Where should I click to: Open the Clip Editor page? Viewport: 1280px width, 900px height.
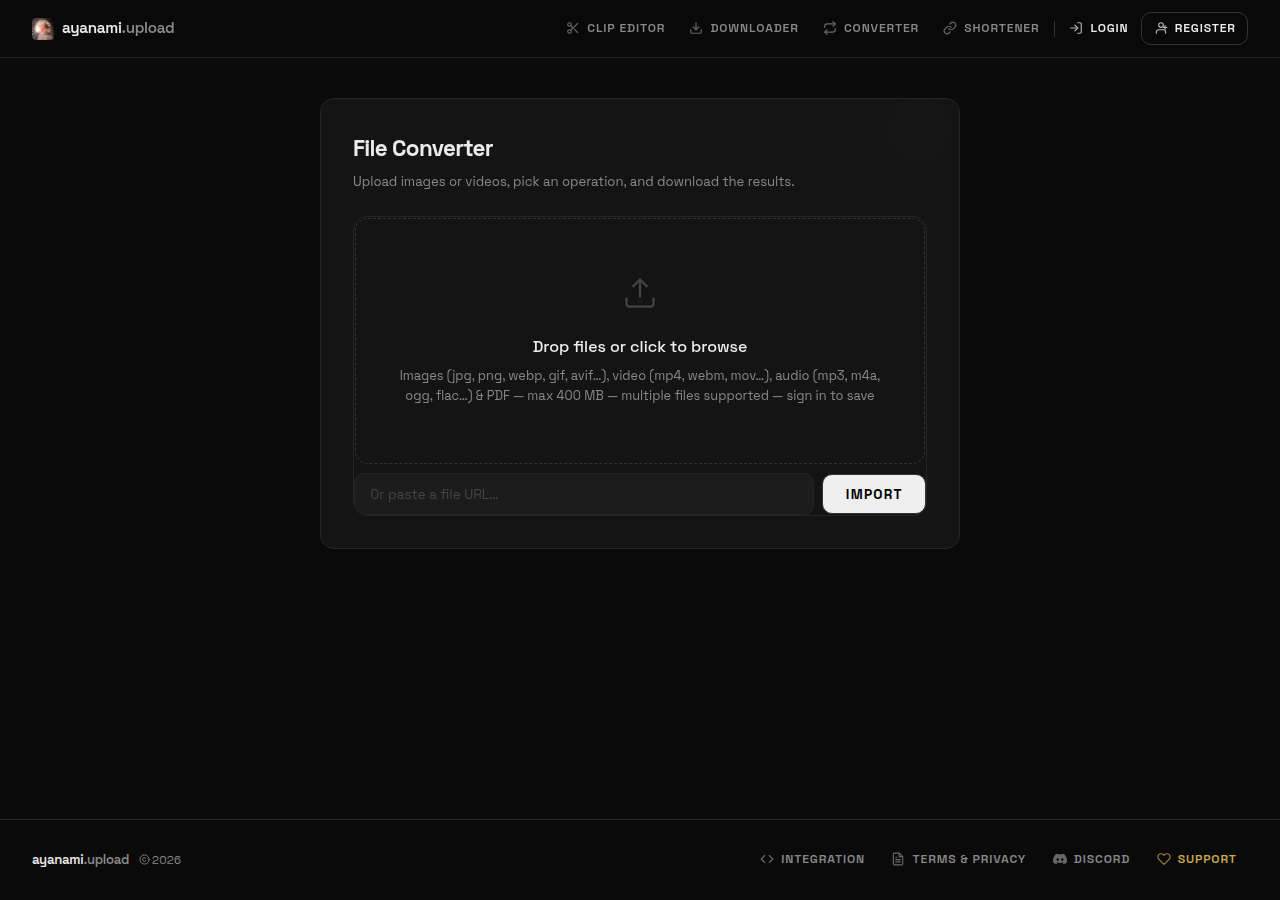[x=615, y=28]
